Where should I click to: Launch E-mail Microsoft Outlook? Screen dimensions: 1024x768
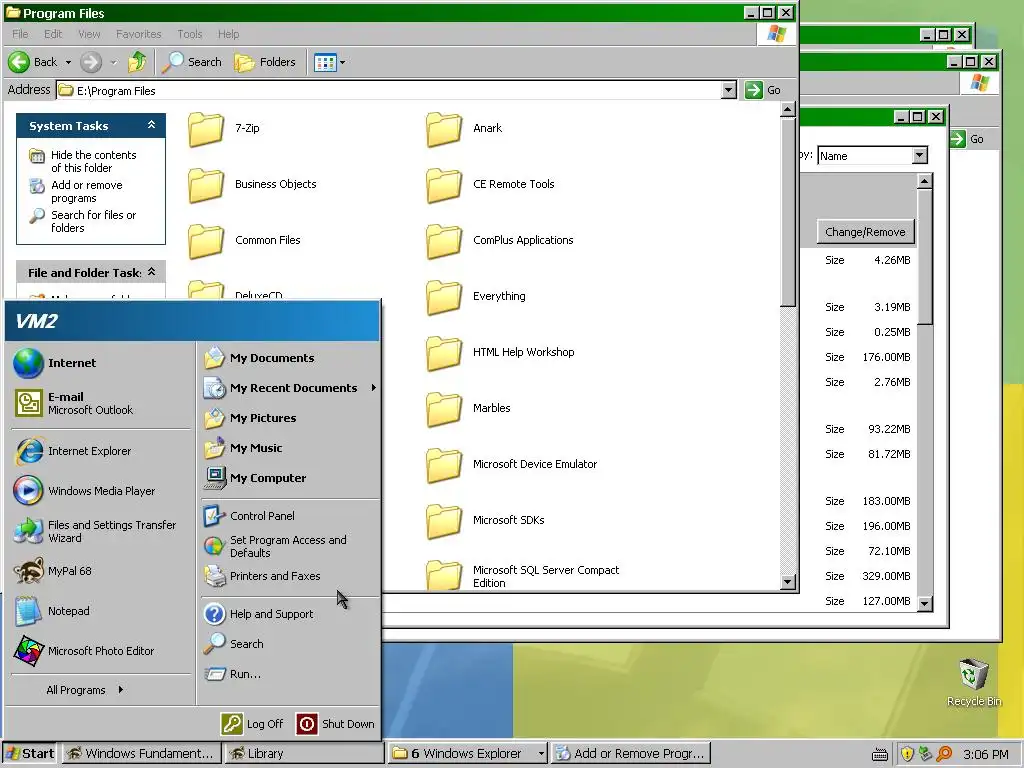[101, 403]
